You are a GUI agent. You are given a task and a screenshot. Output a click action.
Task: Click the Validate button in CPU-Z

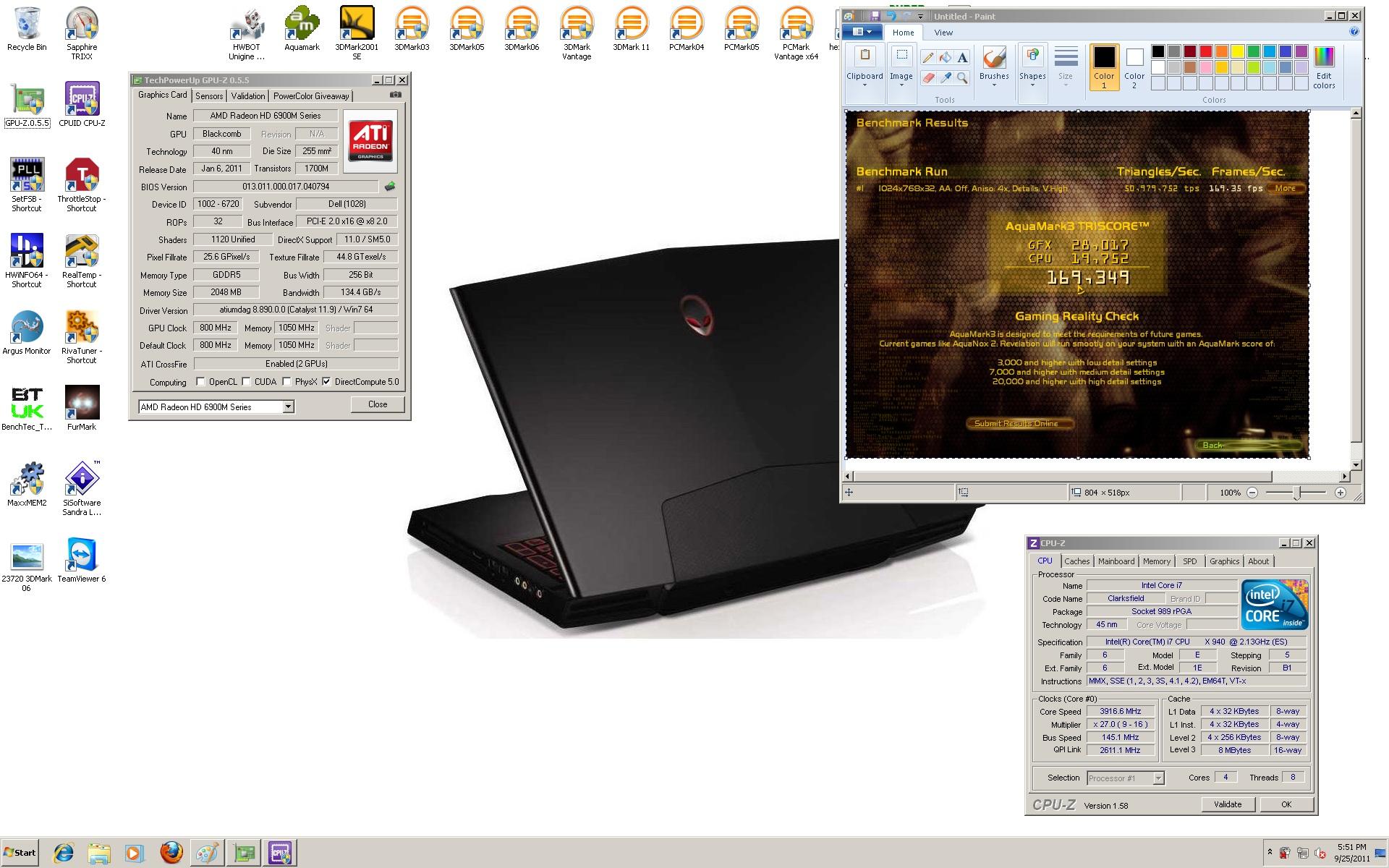1228,804
